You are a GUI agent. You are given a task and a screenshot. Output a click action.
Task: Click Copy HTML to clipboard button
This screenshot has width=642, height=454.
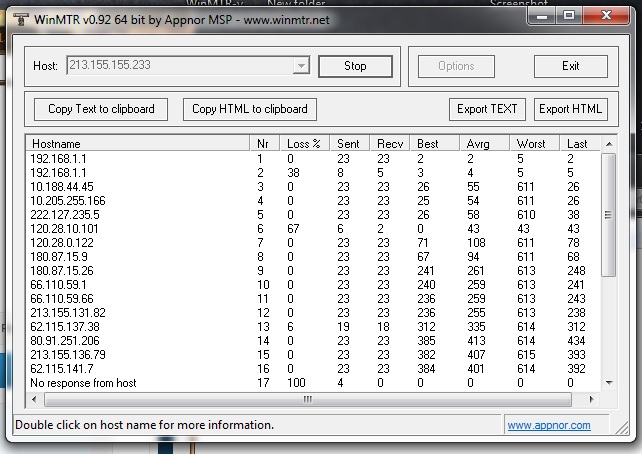tap(250, 109)
